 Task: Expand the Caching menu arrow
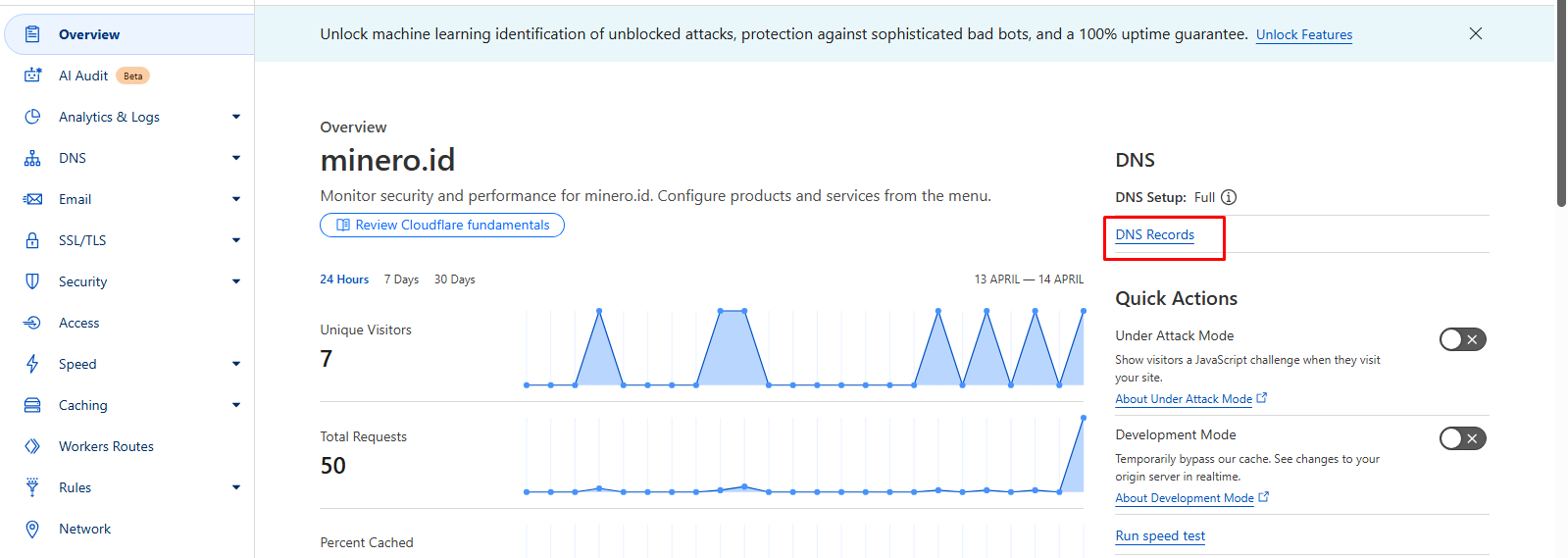click(236, 405)
